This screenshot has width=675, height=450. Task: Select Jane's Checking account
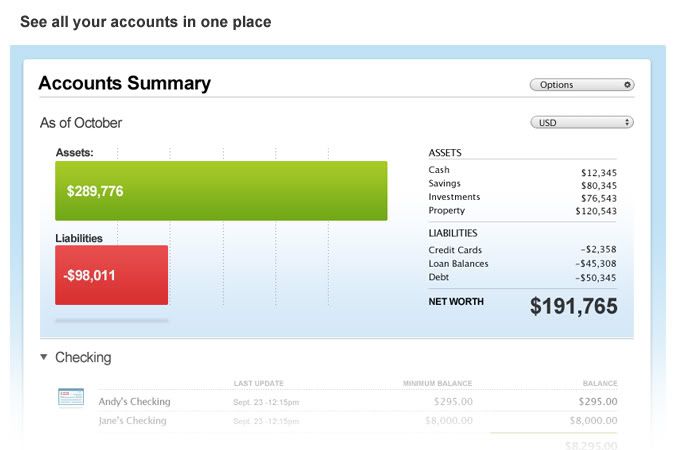[x=133, y=421]
